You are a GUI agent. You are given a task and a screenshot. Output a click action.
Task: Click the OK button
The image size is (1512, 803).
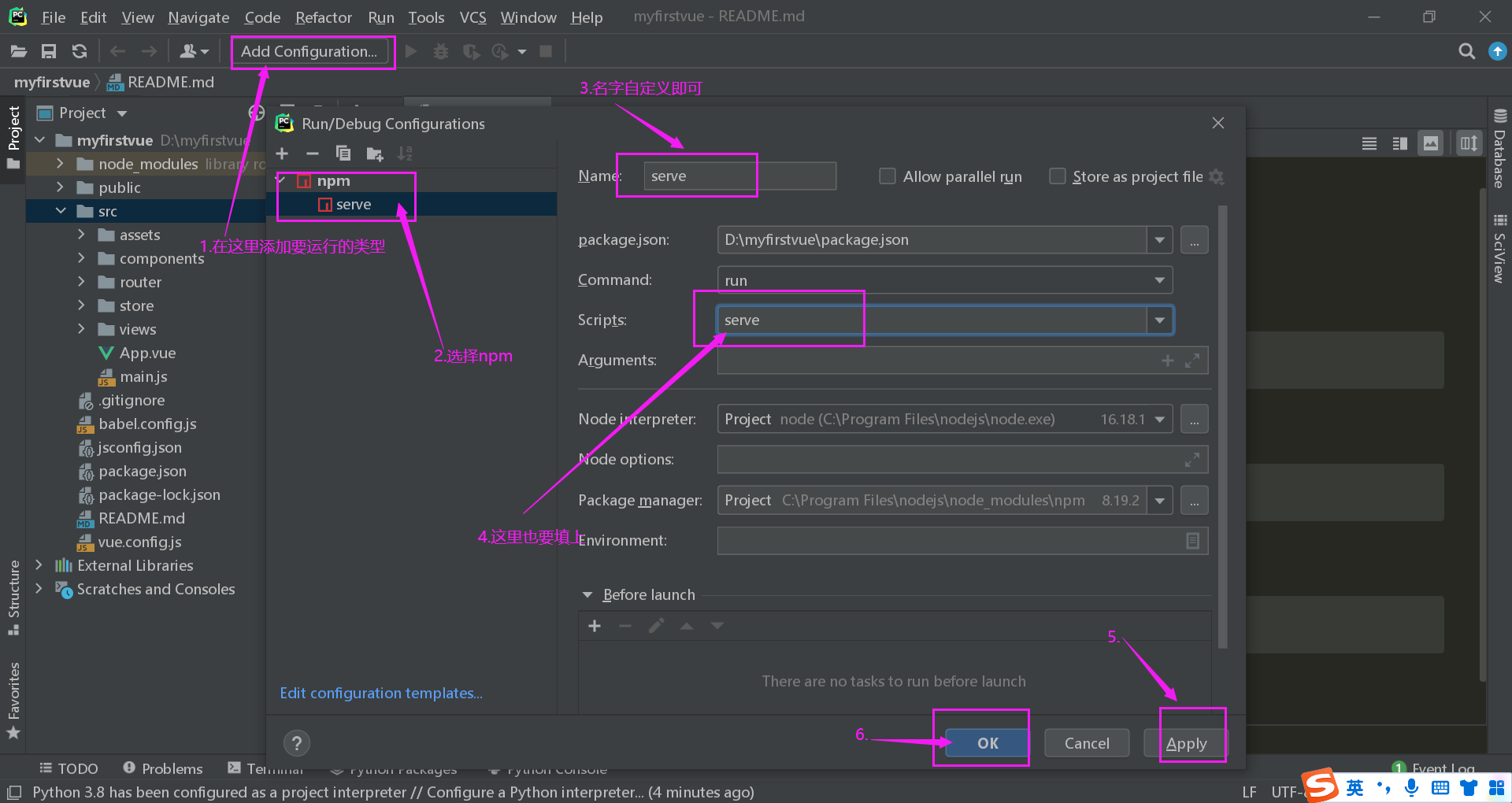coord(988,743)
